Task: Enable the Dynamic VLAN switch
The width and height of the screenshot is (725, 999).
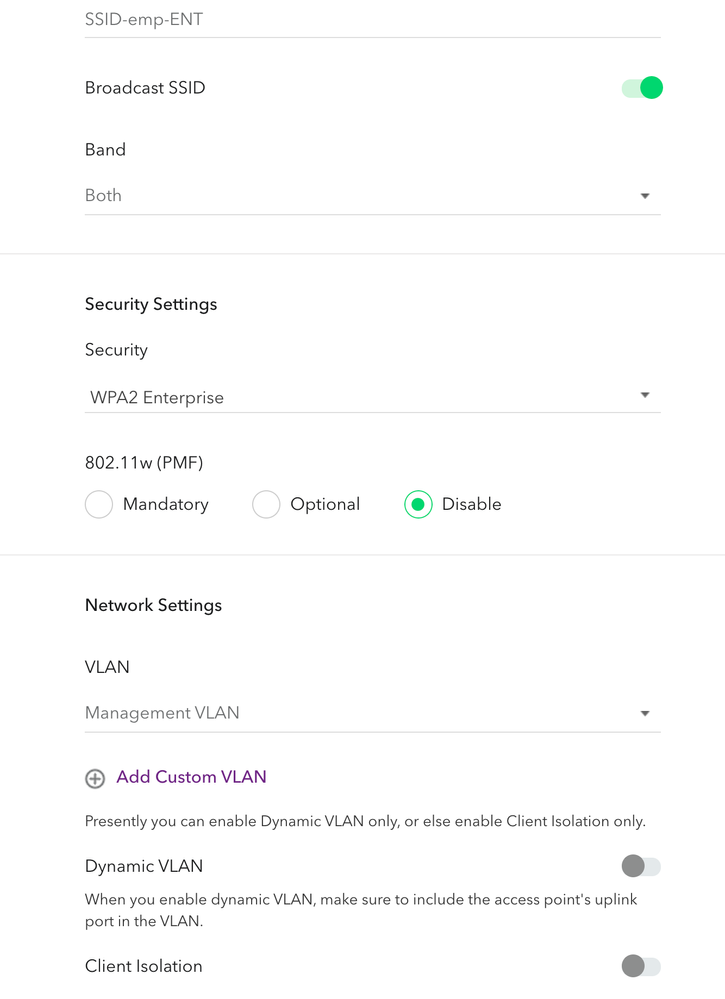Action: (x=642, y=866)
